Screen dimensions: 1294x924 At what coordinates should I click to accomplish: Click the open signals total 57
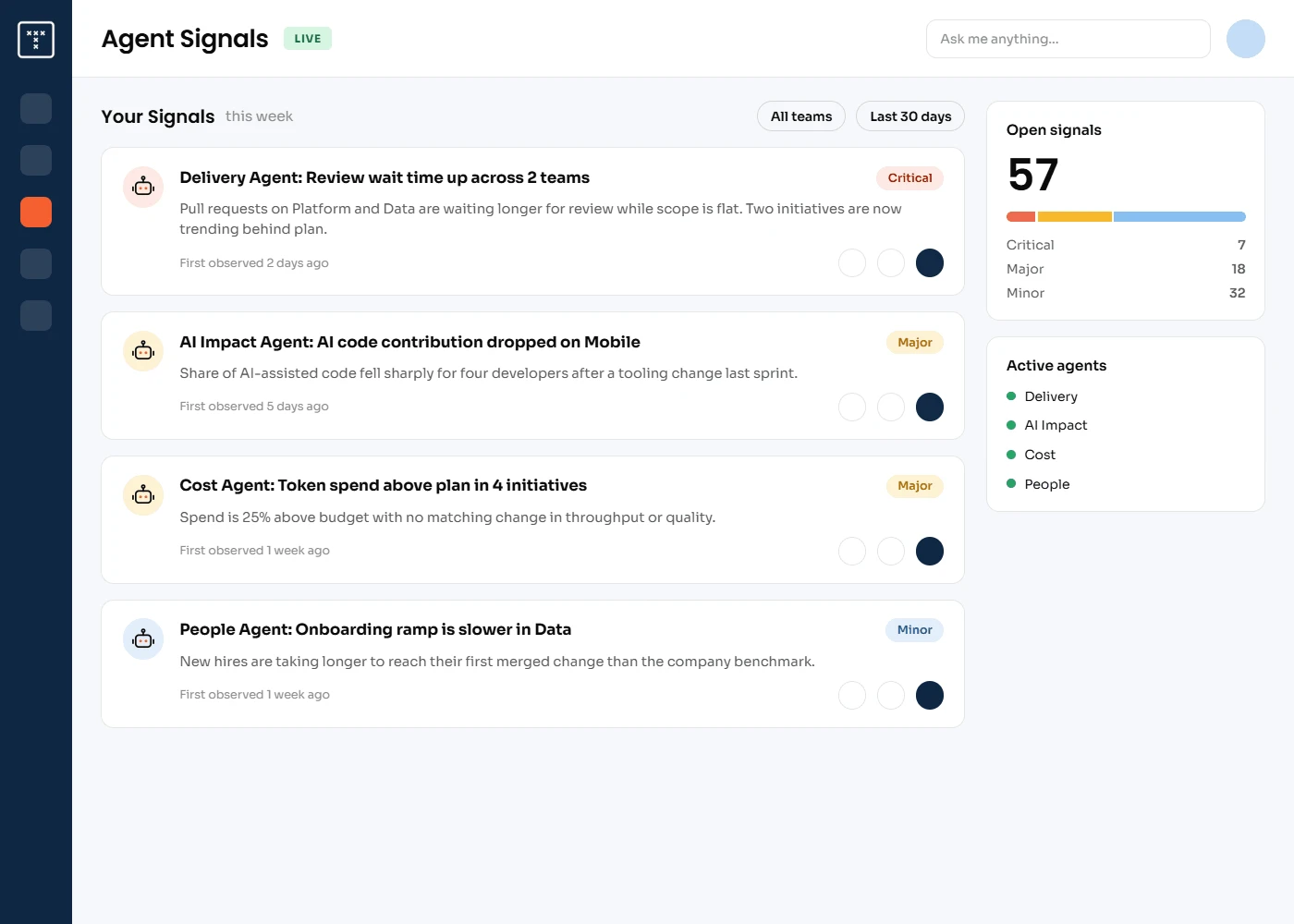click(x=1033, y=175)
